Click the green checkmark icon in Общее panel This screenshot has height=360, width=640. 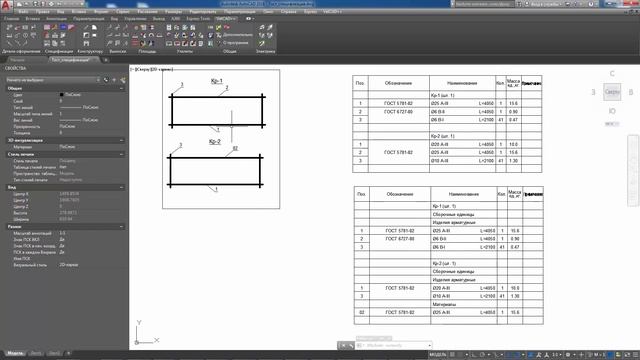pyautogui.click(x=219, y=27)
